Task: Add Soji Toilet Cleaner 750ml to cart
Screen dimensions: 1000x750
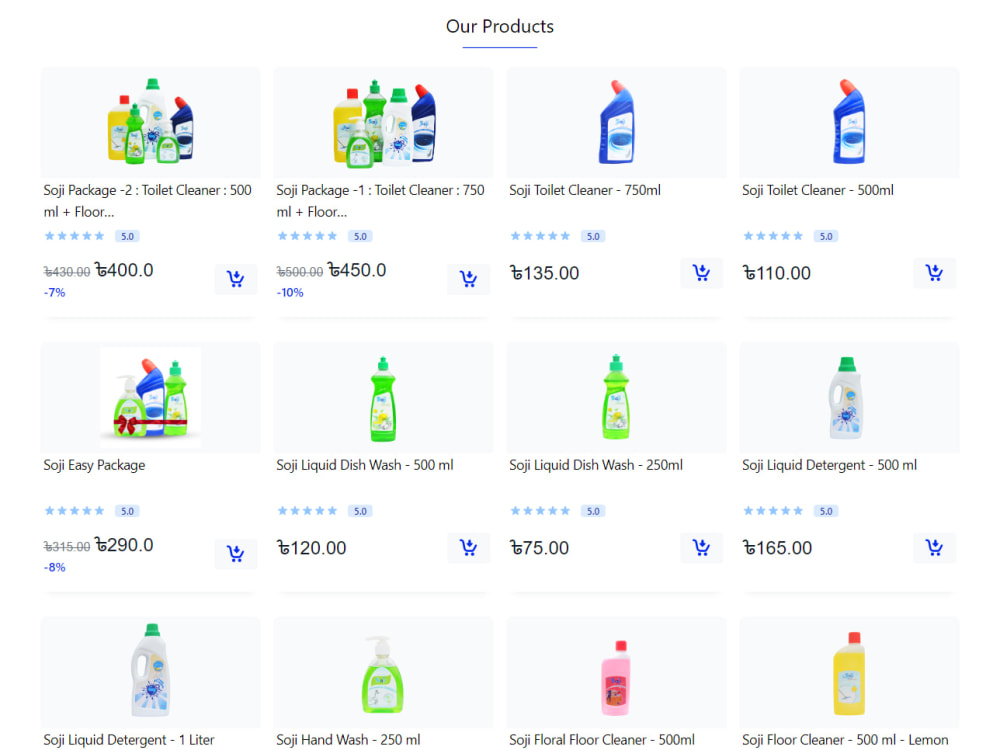Action: [x=701, y=273]
